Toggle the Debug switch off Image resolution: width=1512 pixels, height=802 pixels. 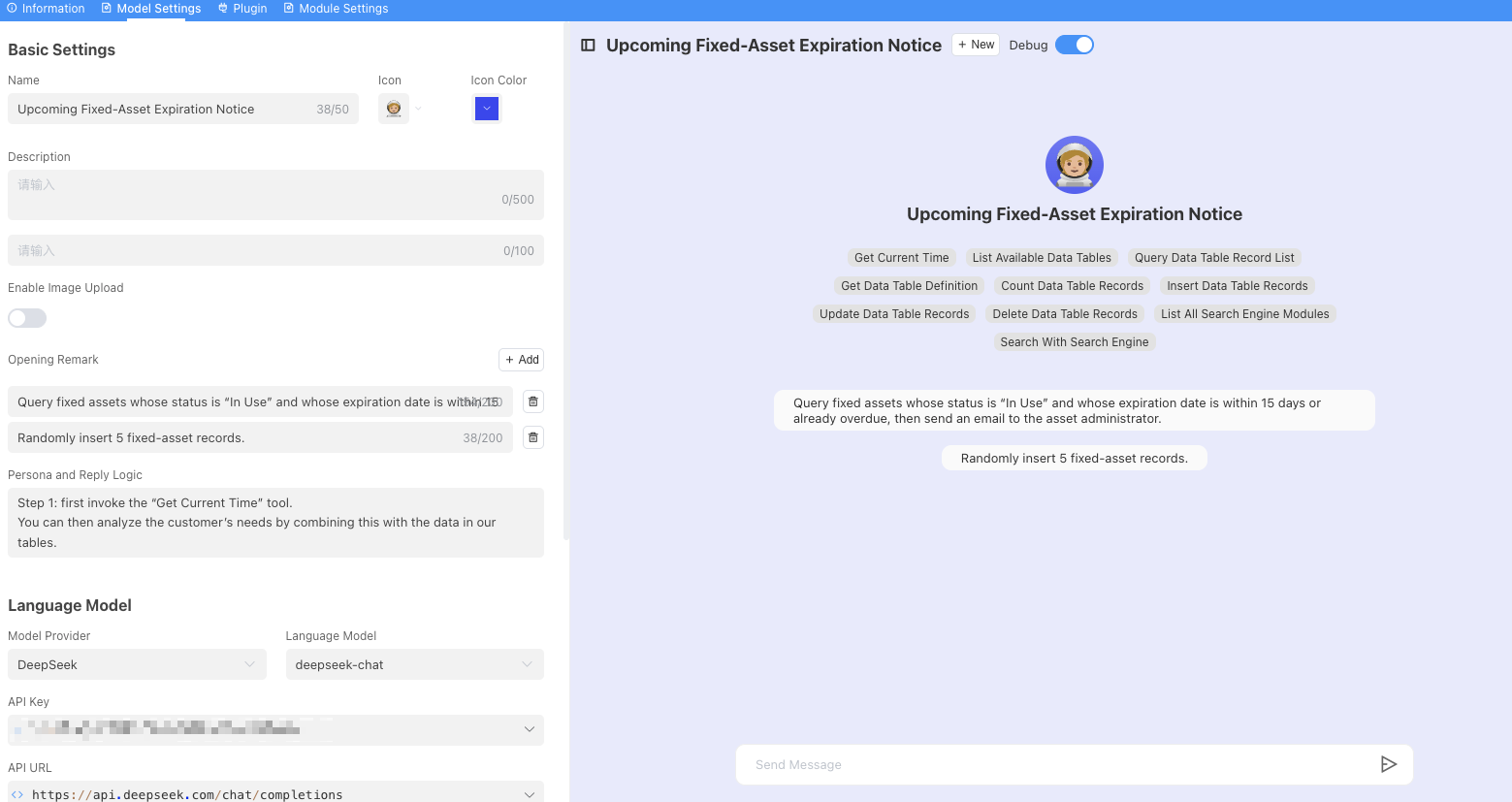(1074, 44)
